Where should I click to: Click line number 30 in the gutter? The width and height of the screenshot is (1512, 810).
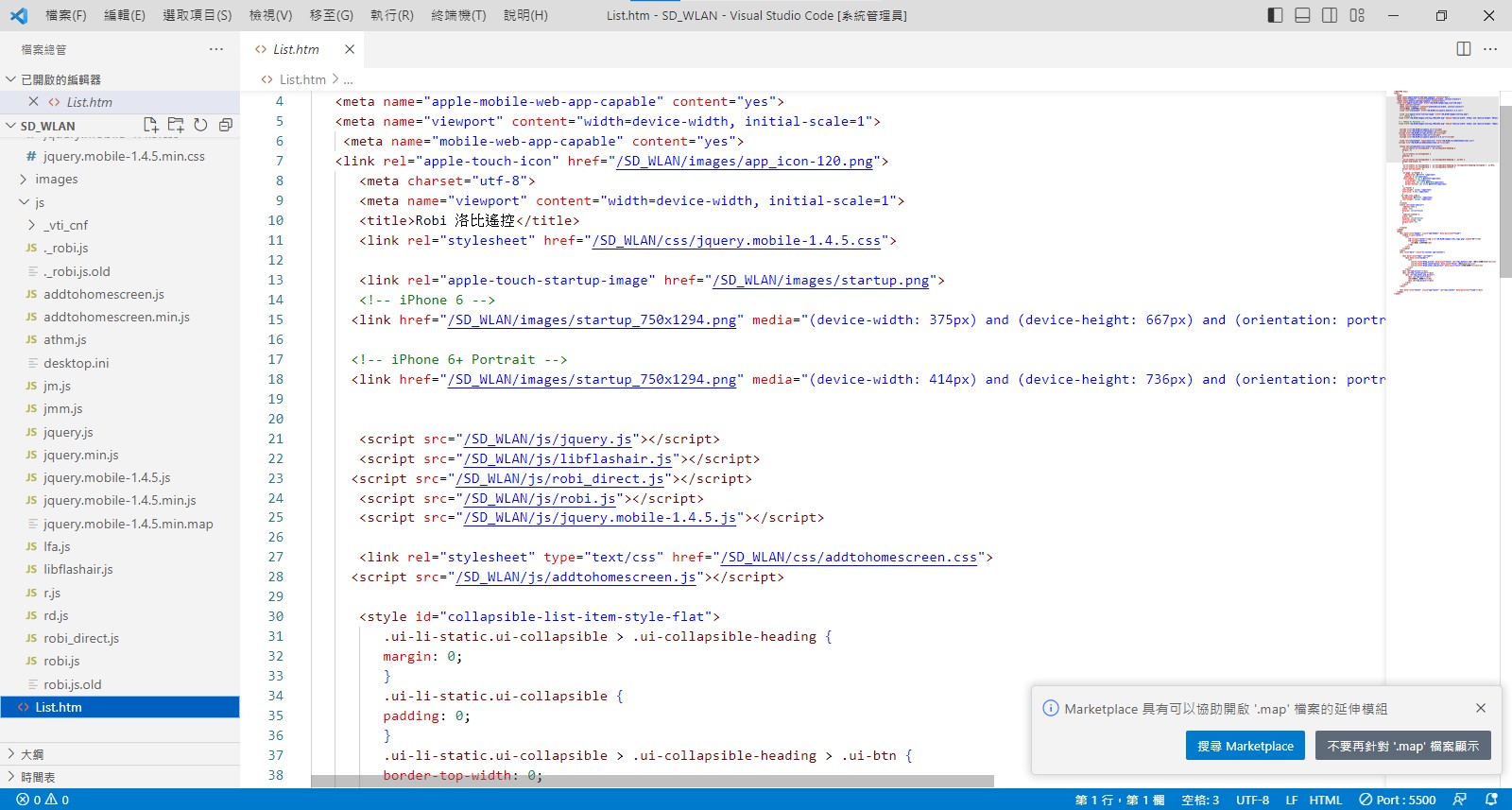[x=275, y=616]
